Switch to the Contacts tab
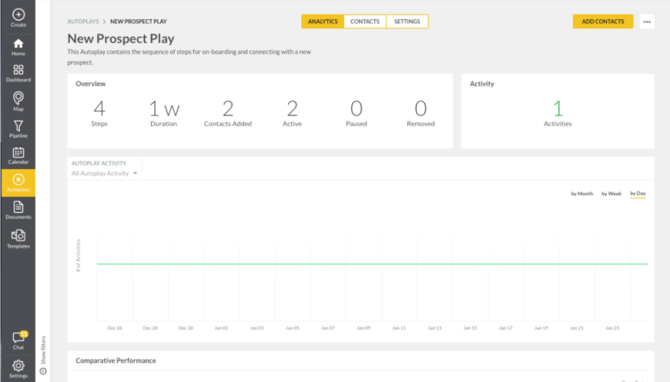 pos(365,21)
